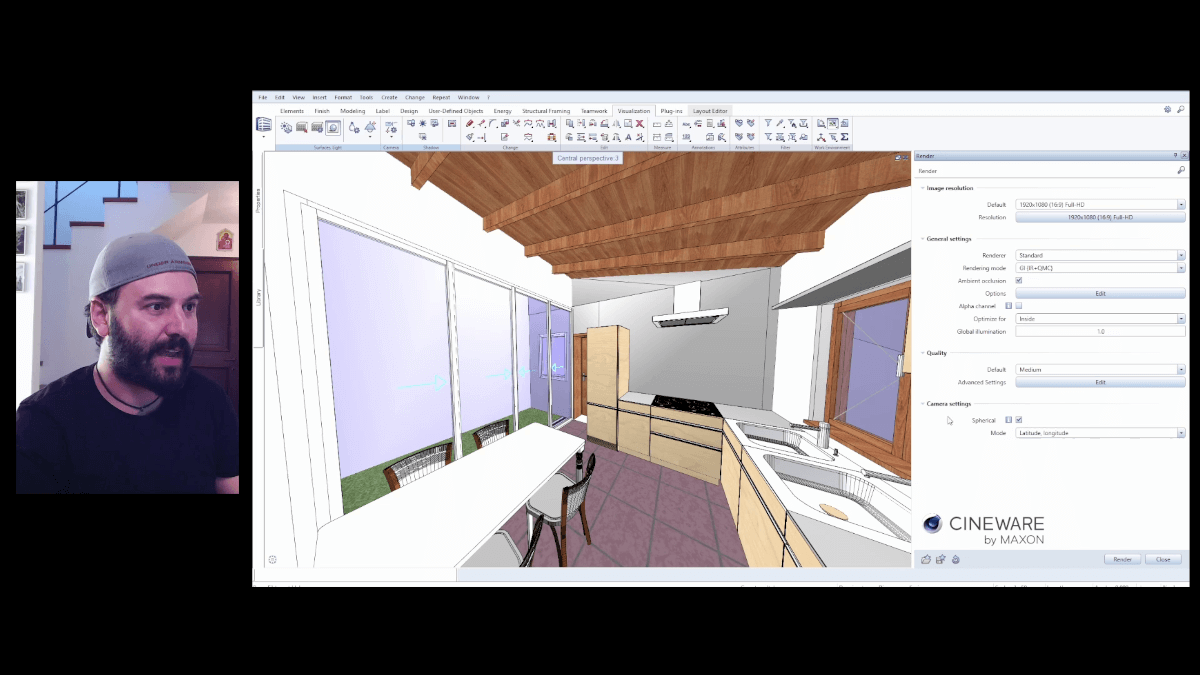This screenshot has width=1200, height=675.
Task: Click the gear icon at viewport bottom-left corner
Action: [273, 560]
